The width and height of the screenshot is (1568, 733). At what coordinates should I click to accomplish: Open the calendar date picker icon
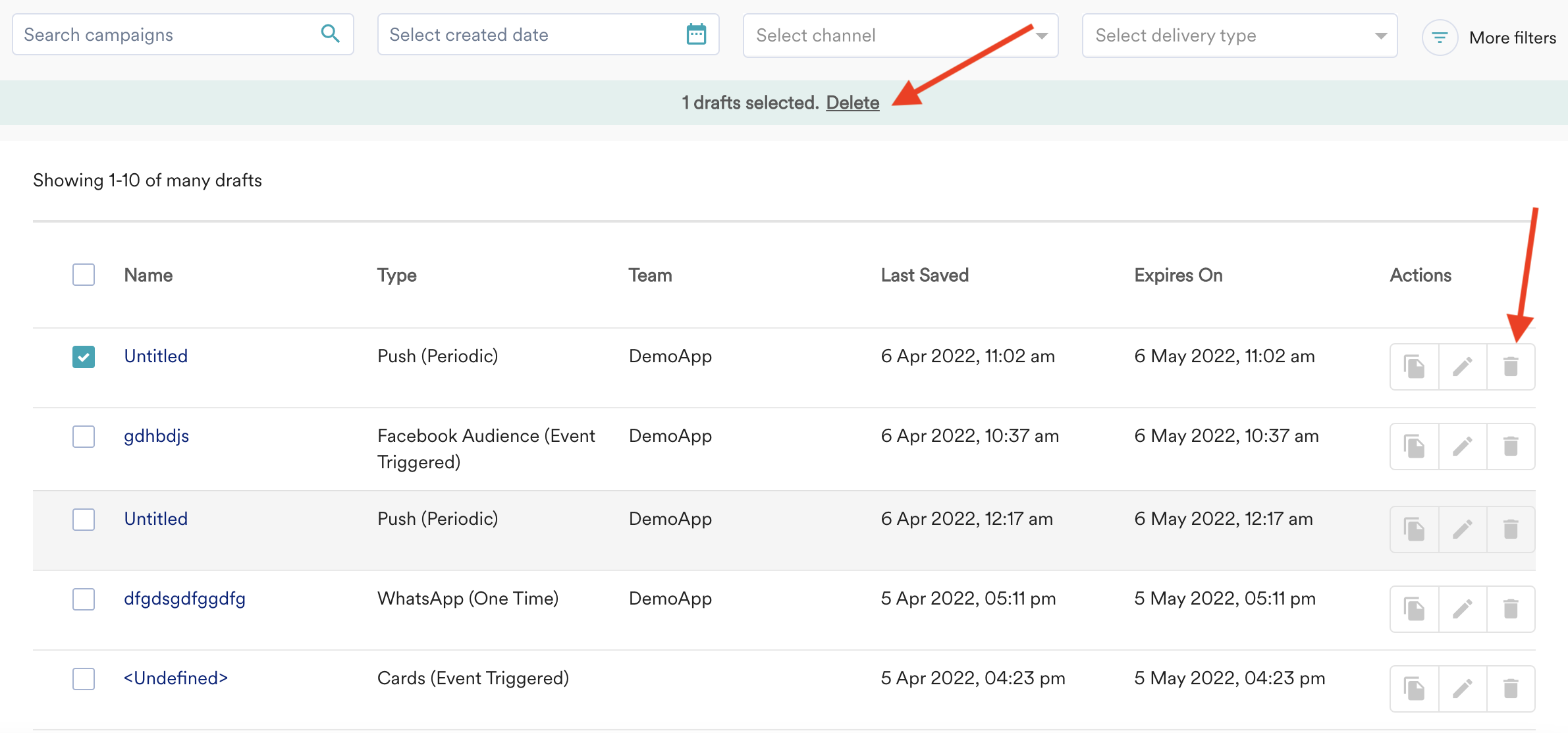point(696,34)
